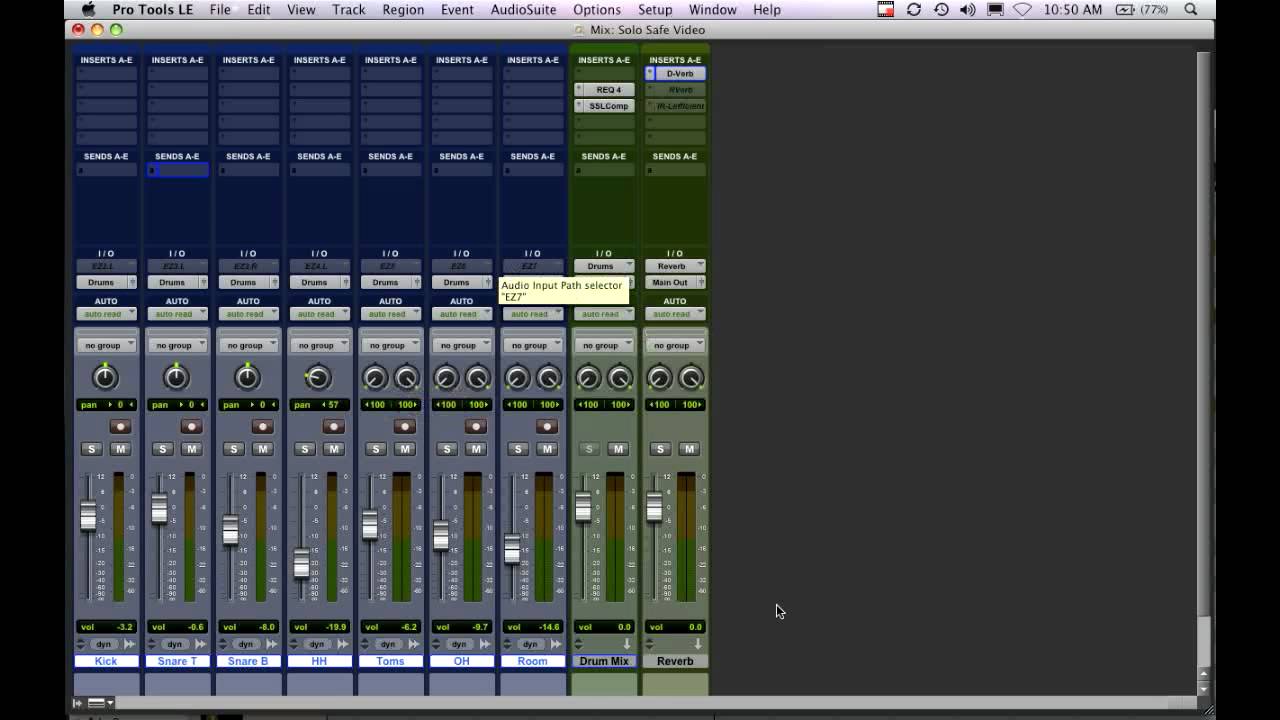Click the Kick track pan knob
1280x720 pixels.
105,377
